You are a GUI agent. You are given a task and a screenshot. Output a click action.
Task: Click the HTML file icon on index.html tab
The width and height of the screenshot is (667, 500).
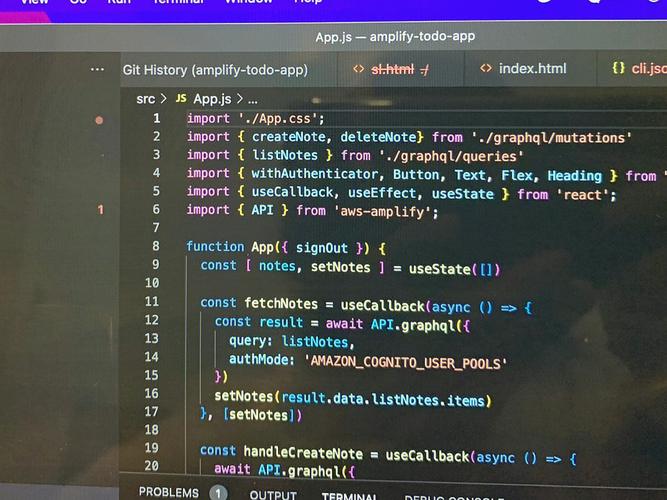[x=486, y=68]
